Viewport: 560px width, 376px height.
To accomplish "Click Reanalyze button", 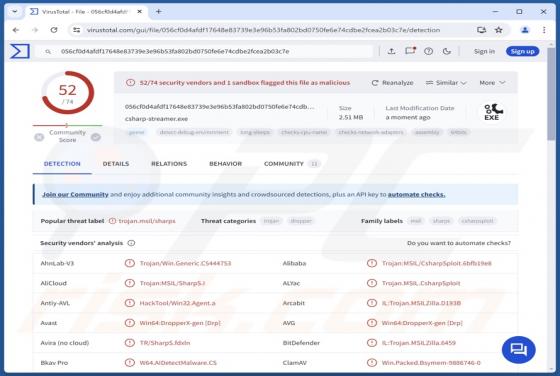I will [x=392, y=83].
